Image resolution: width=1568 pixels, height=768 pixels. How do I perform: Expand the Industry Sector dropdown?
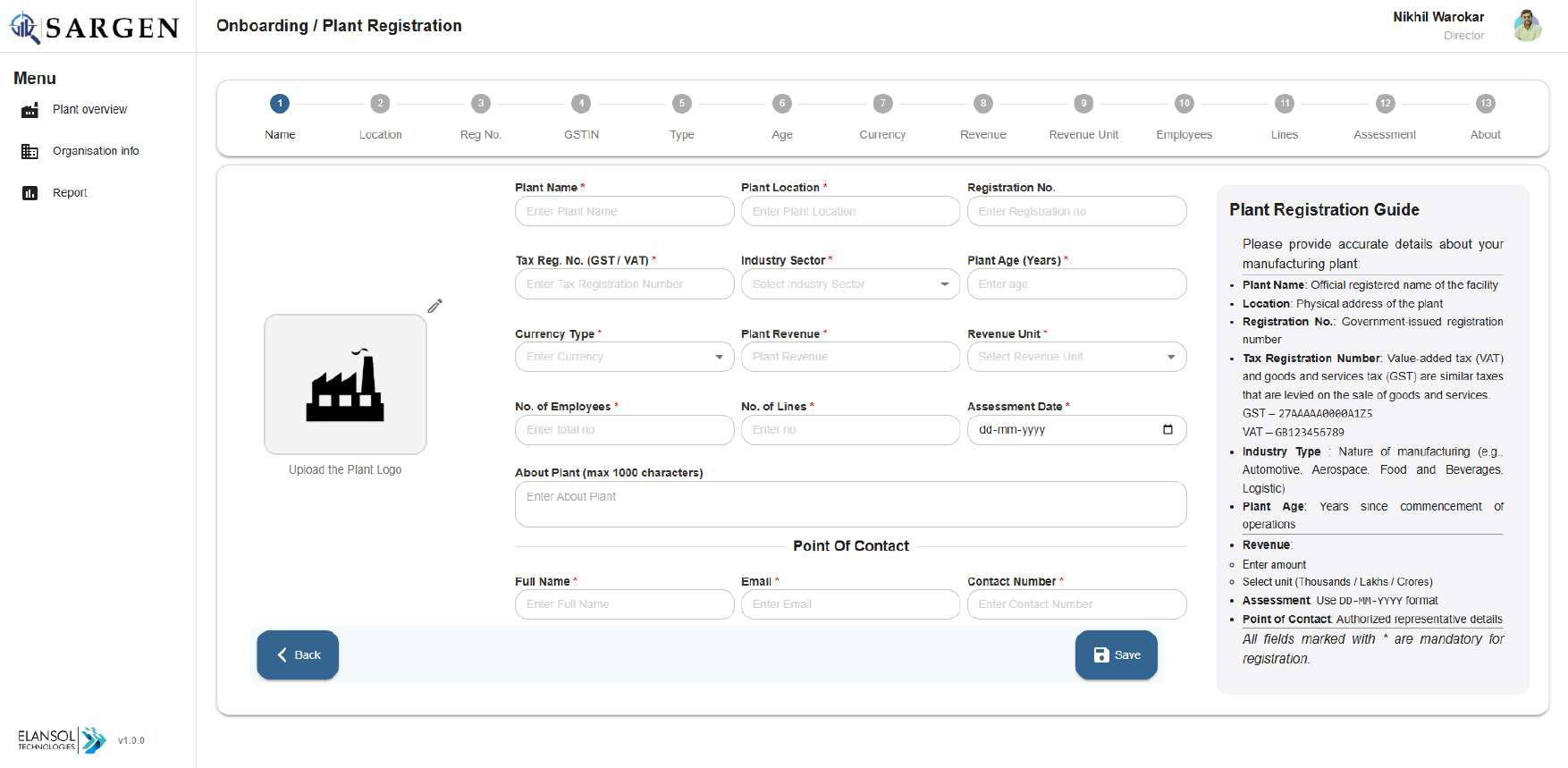pos(944,284)
